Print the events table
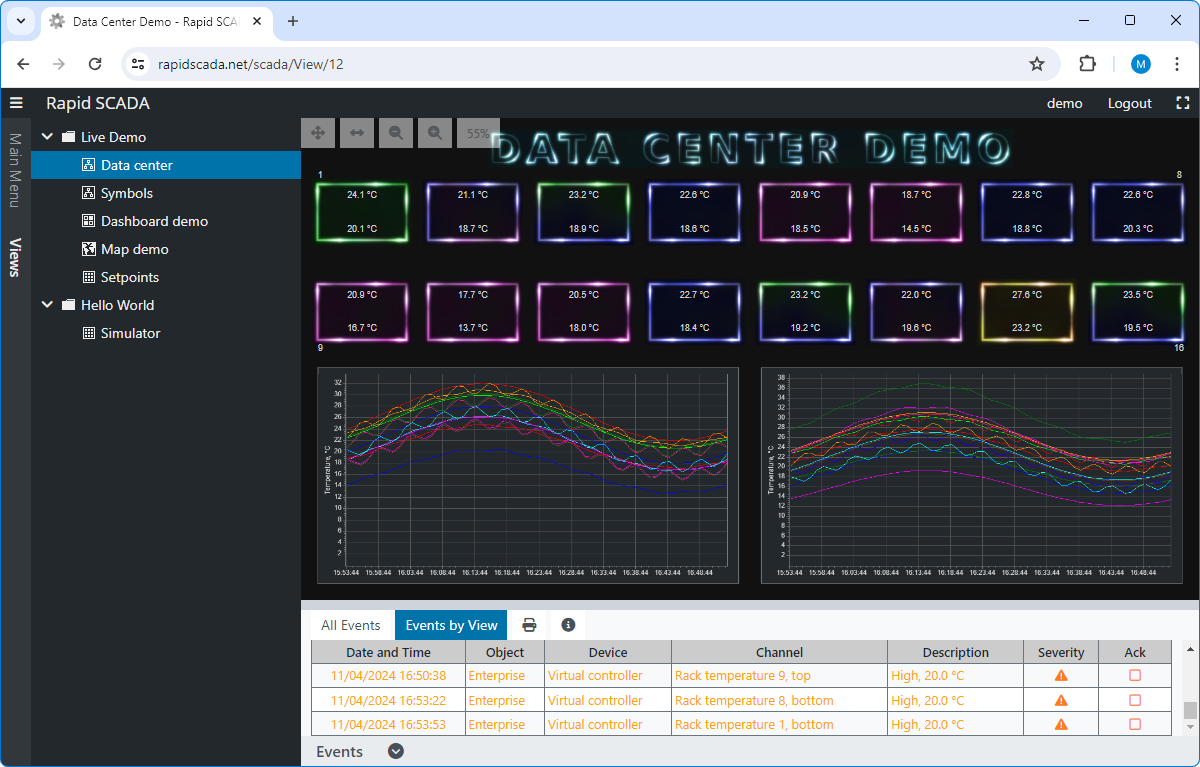1200x767 pixels. coord(529,625)
